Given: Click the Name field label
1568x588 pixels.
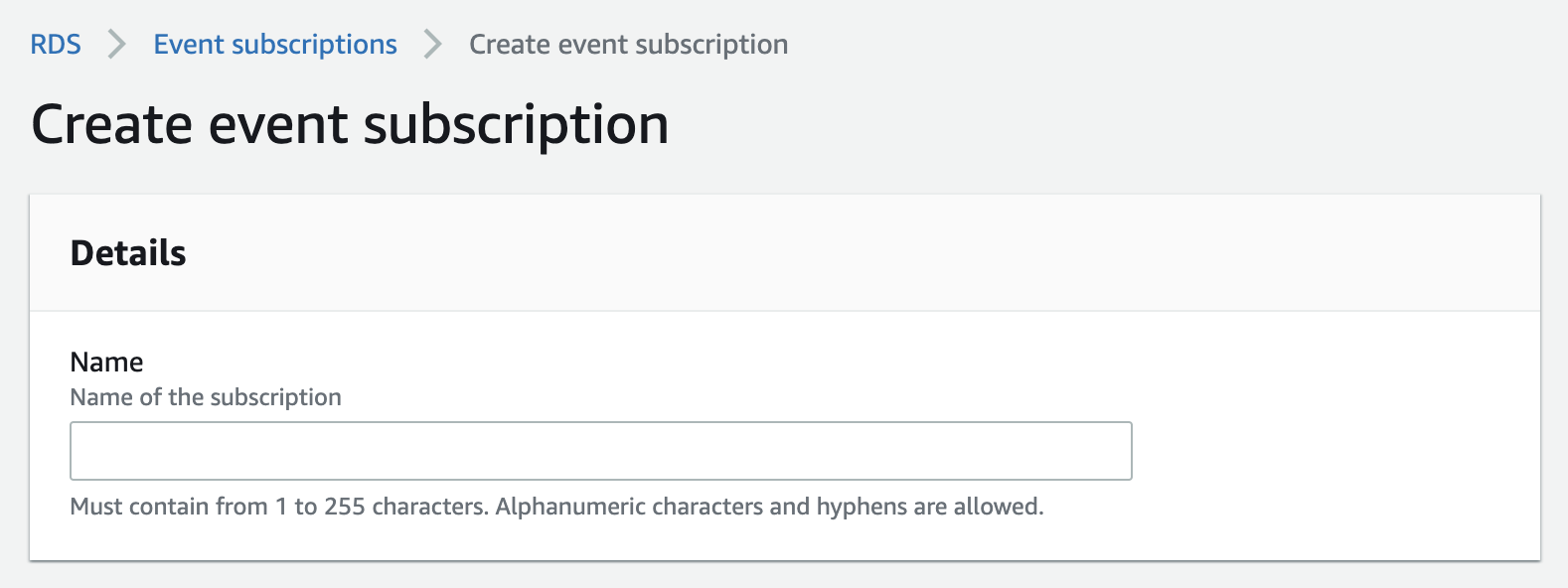Looking at the screenshot, I should click(105, 362).
